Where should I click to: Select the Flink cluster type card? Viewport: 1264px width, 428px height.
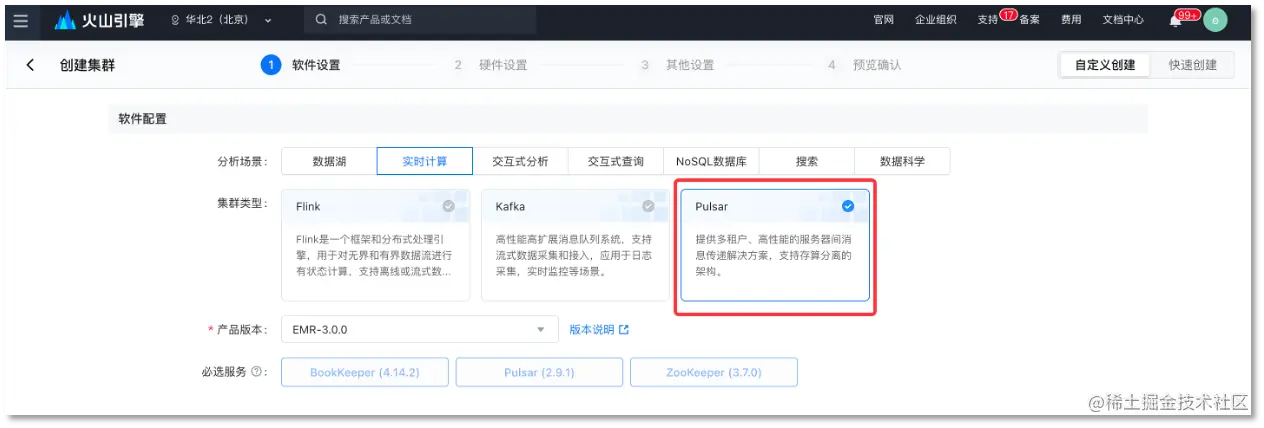pos(376,245)
